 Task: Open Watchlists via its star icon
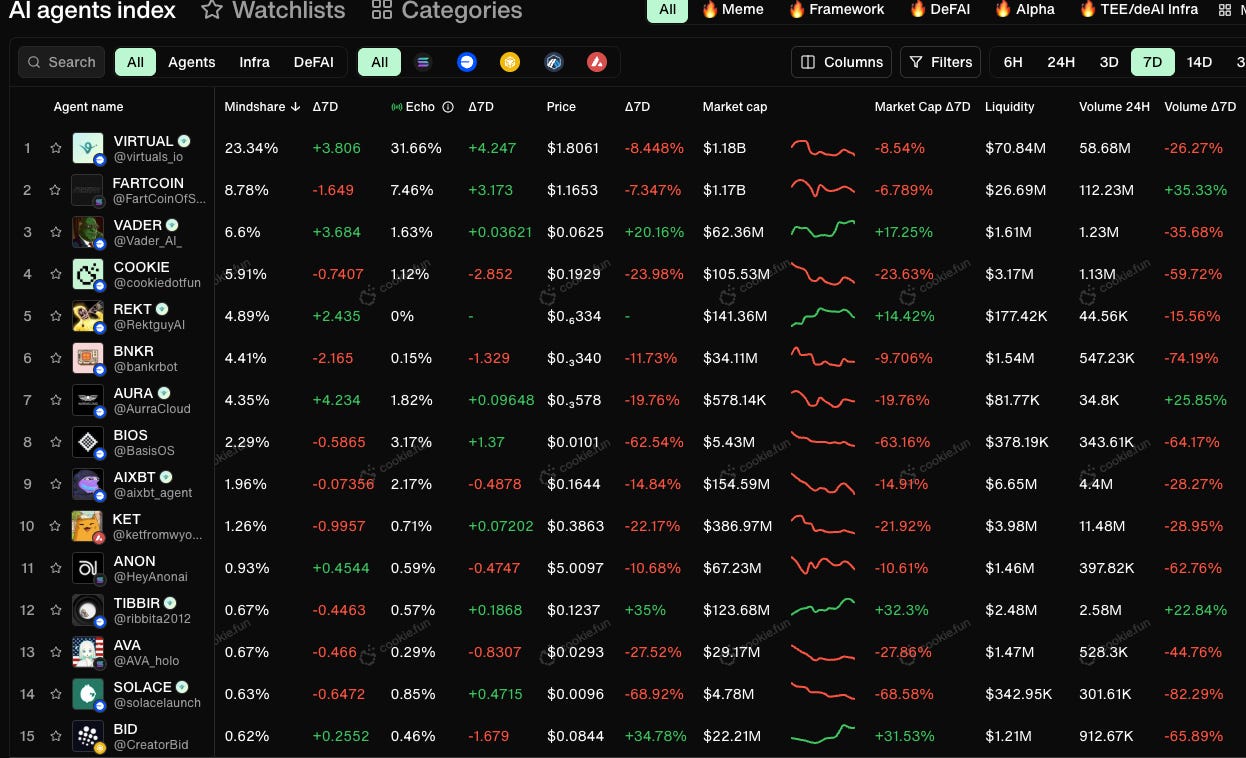pos(211,11)
